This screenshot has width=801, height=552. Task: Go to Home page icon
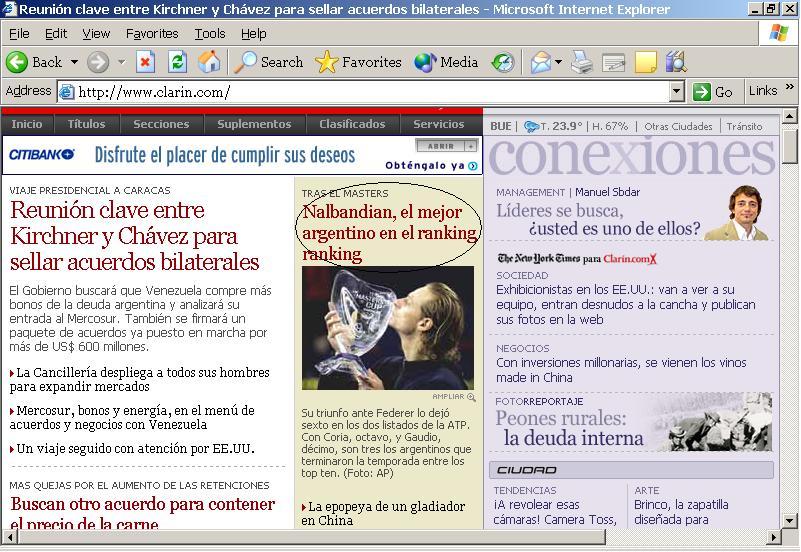pyautogui.click(x=209, y=62)
